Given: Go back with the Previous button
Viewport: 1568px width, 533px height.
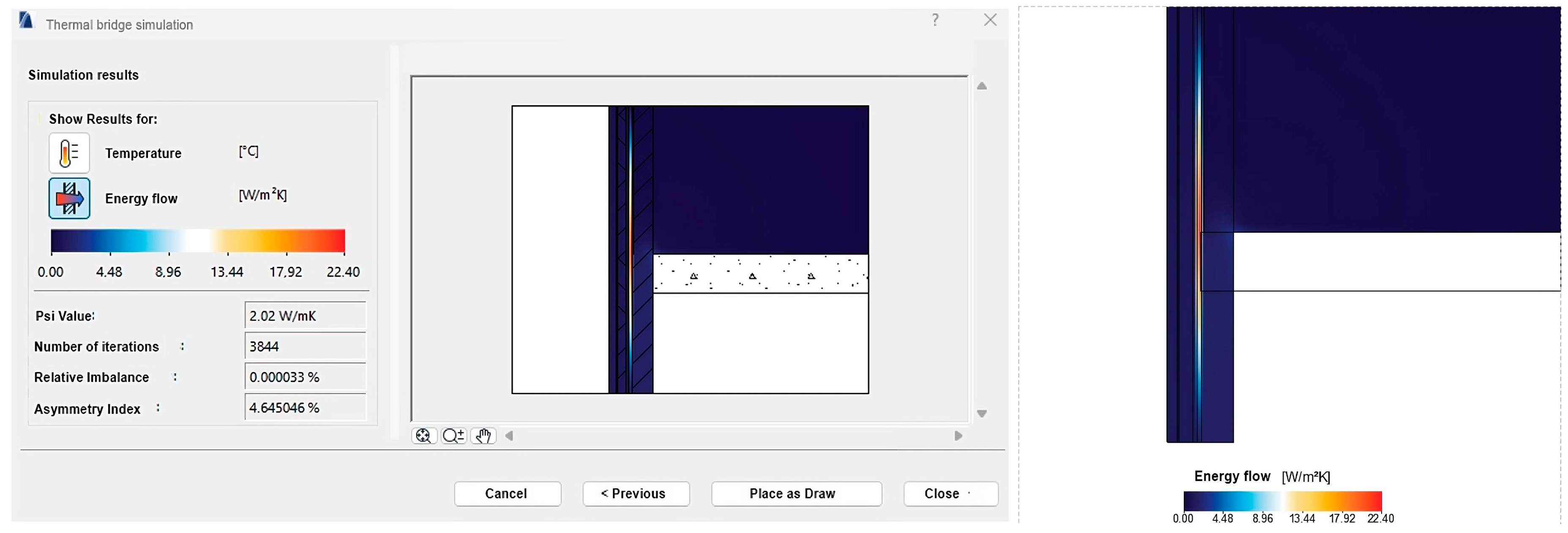Looking at the screenshot, I should [x=636, y=493].
